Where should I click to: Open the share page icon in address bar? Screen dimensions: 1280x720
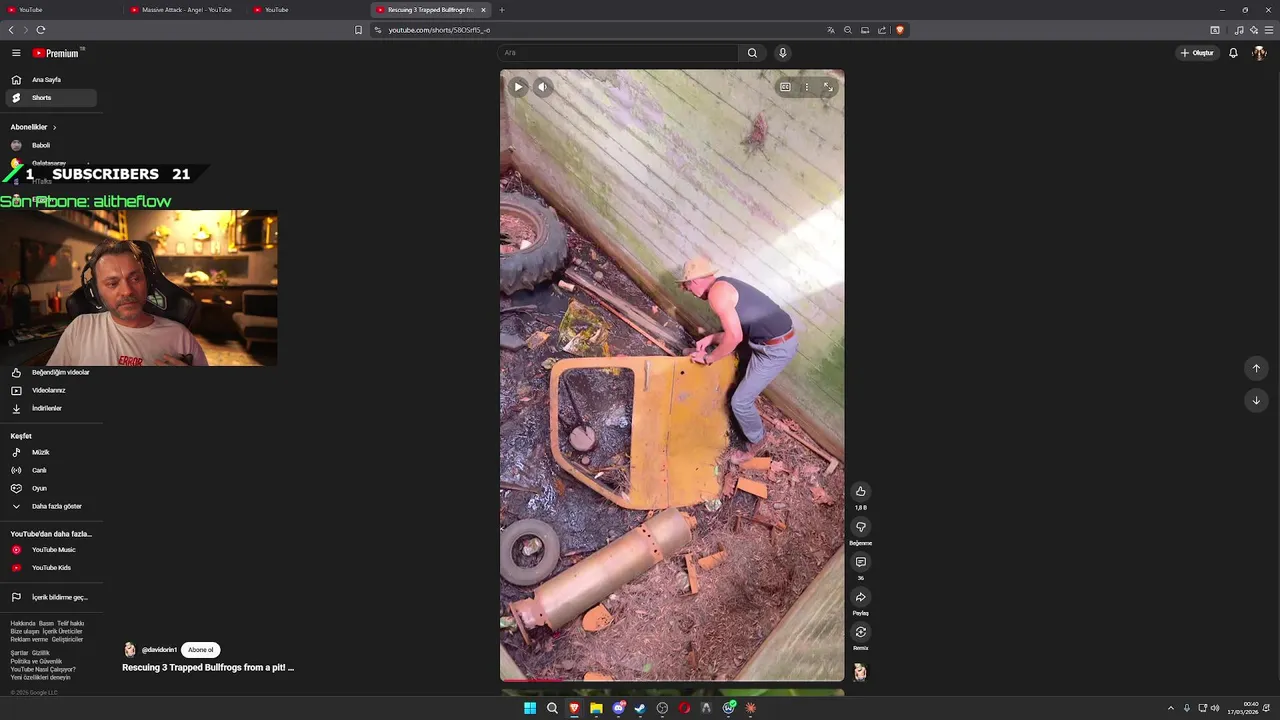882,30
